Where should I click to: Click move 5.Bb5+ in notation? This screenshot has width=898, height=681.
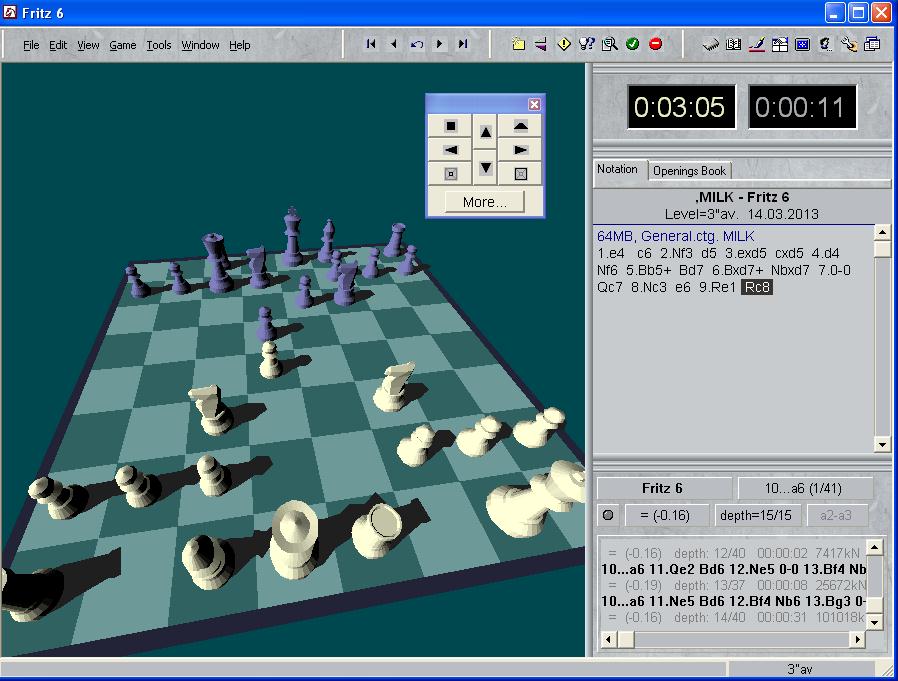pyautogui.click(x=648, y=270)
